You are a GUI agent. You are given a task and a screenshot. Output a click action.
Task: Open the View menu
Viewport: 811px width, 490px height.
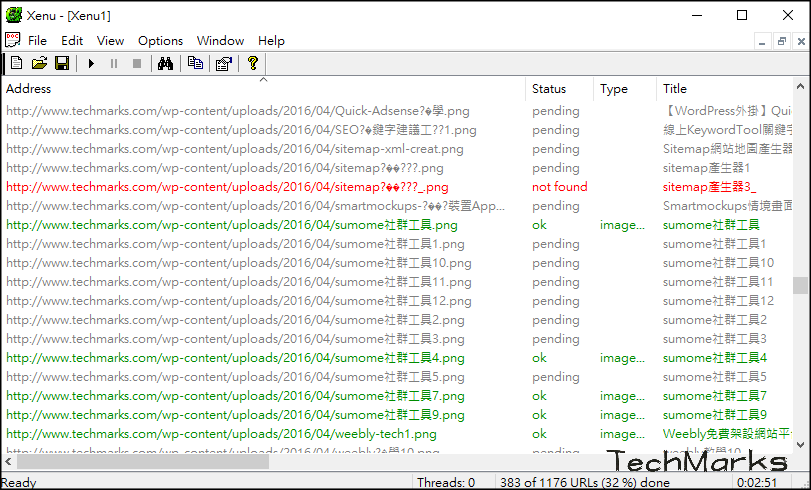point(110,41)
